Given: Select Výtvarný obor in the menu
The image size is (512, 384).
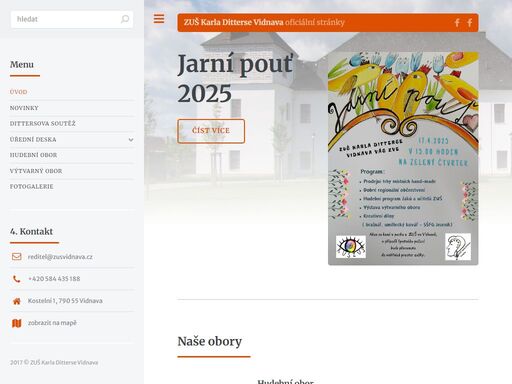Looking at the screenshot, I should (36, 171).
